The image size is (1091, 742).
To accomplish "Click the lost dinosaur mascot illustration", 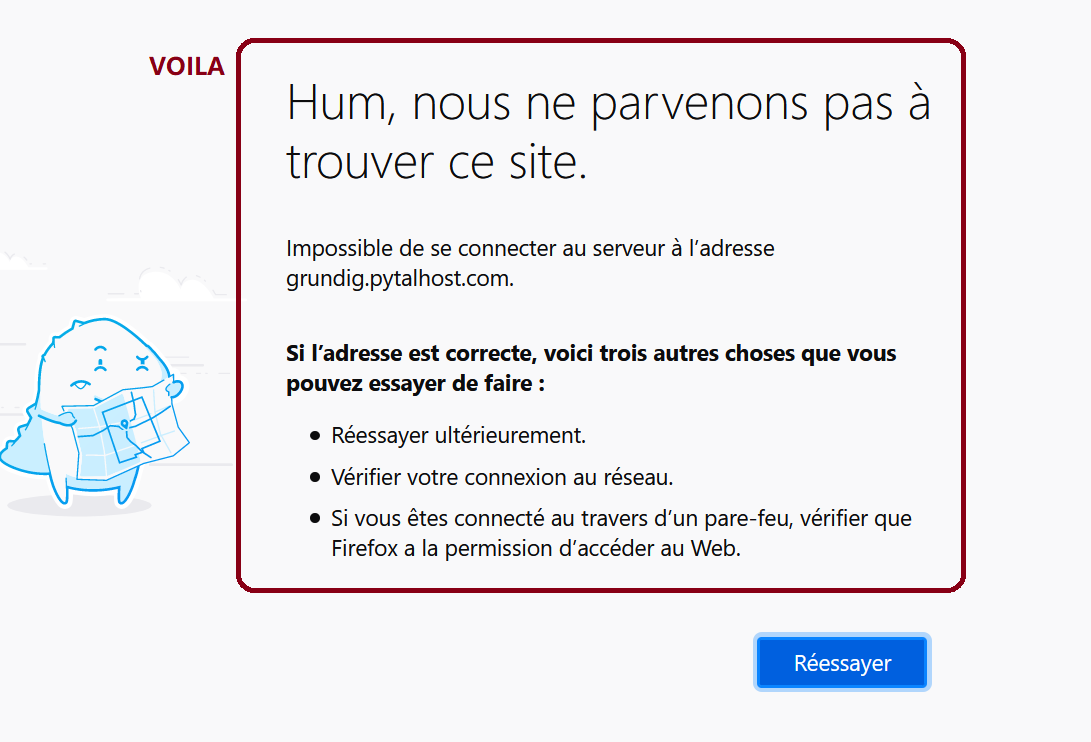I will [x=95, y=412].
